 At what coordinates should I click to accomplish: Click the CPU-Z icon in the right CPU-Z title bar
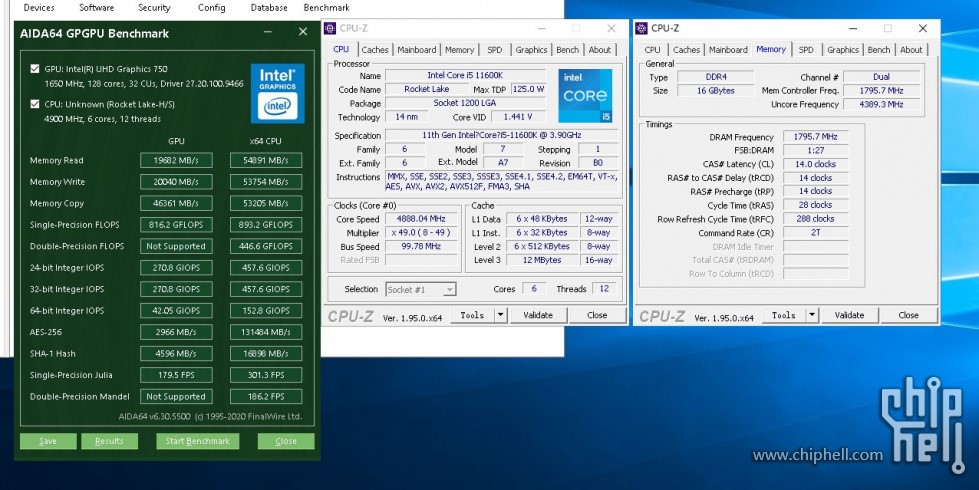point(641,28)
